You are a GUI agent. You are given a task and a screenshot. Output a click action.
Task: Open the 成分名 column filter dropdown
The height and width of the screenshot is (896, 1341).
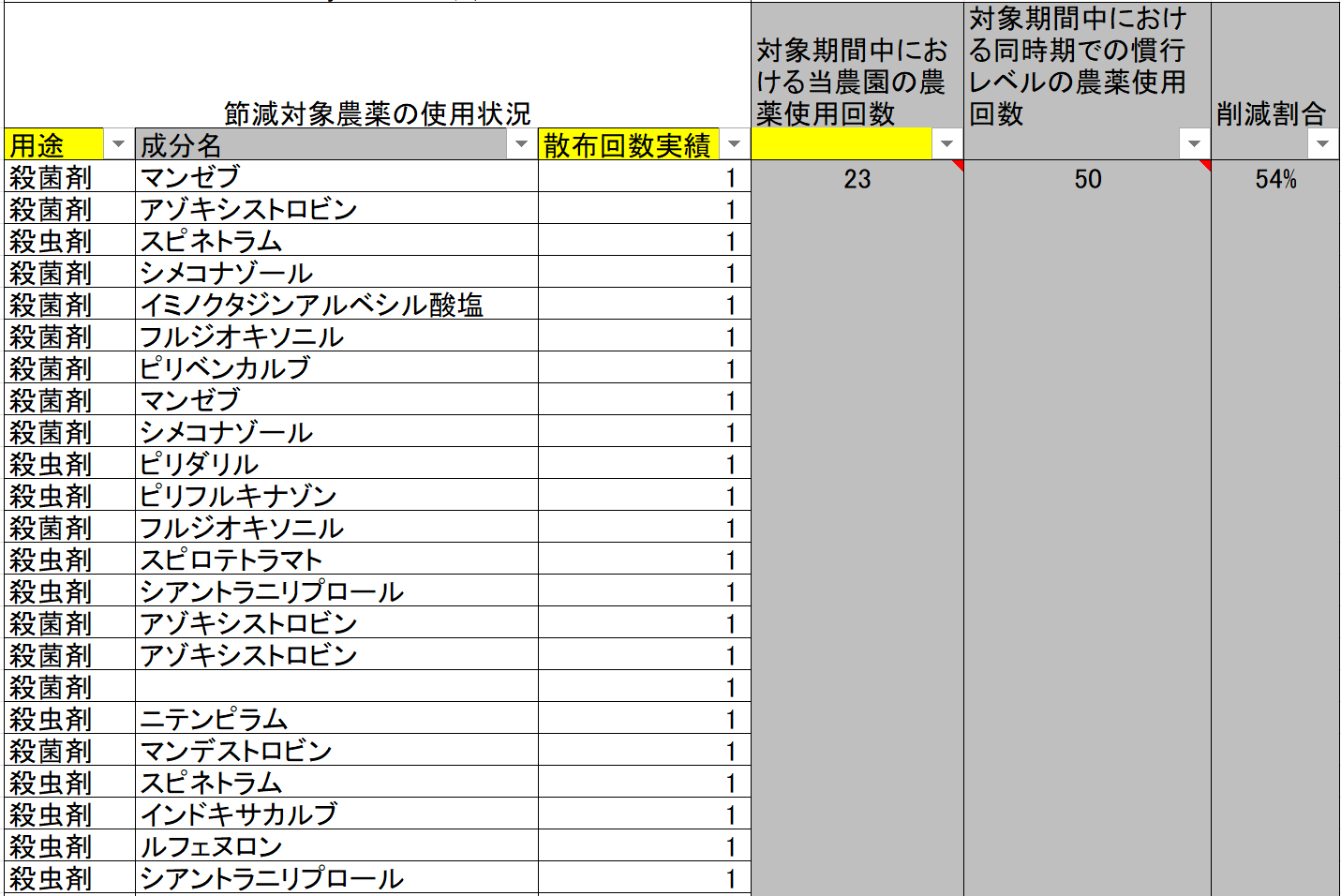coord(521,144)
